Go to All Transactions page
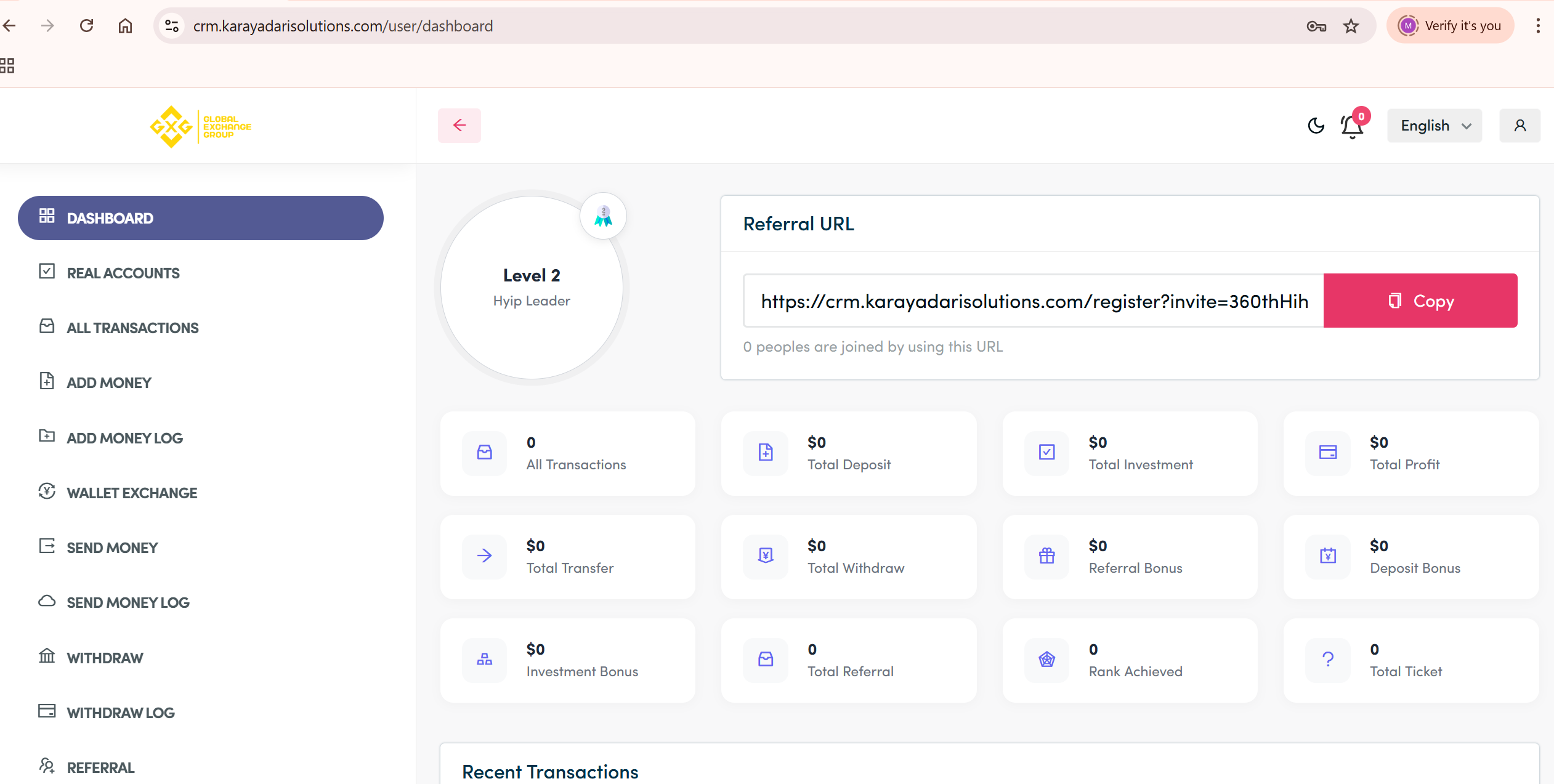 pos(132,328)
